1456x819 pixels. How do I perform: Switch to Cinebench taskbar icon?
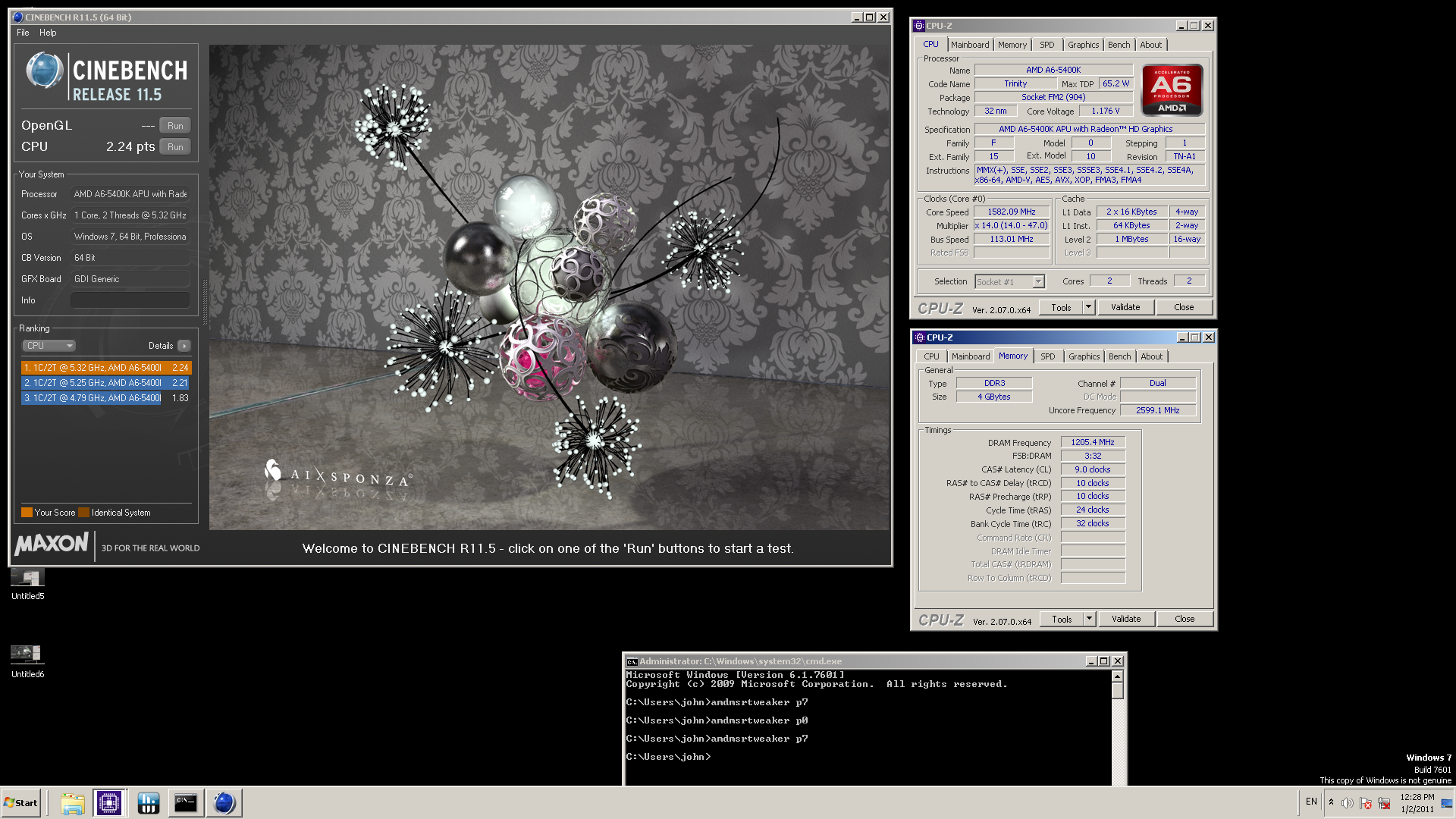(x=224, y=803)
